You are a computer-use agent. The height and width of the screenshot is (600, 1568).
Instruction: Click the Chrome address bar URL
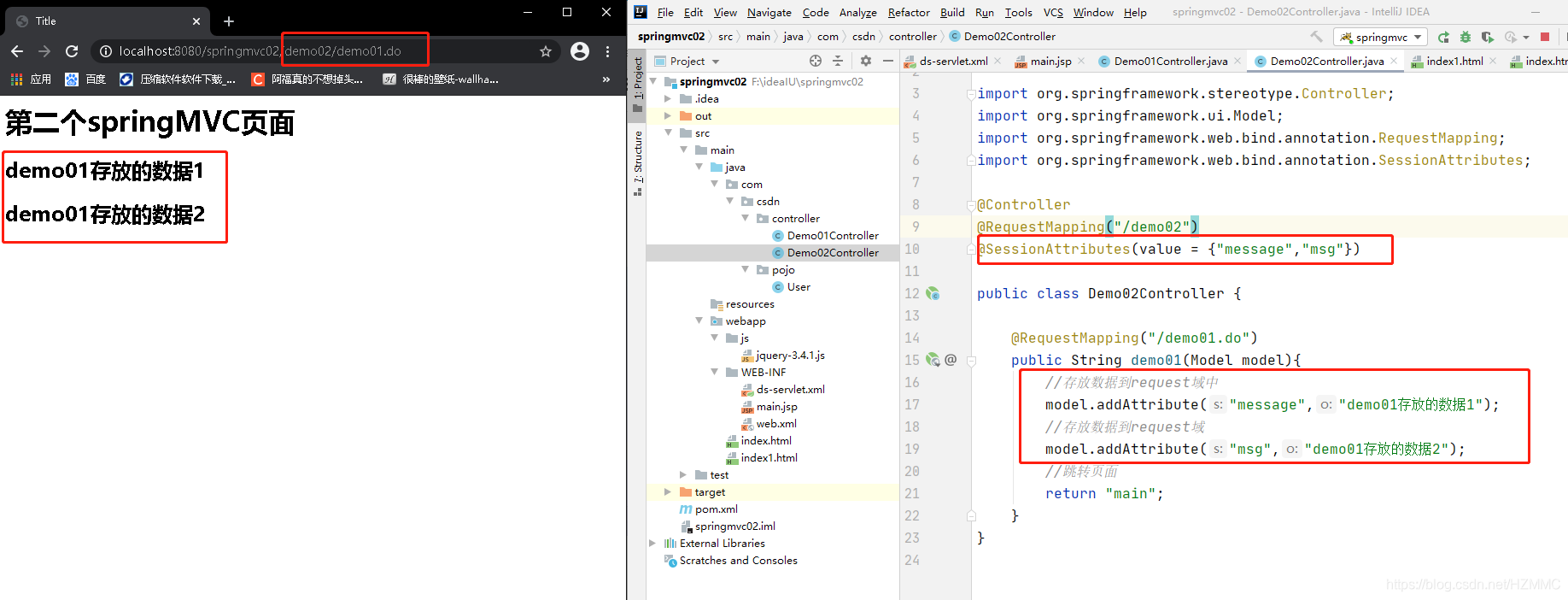coord(260,51)
